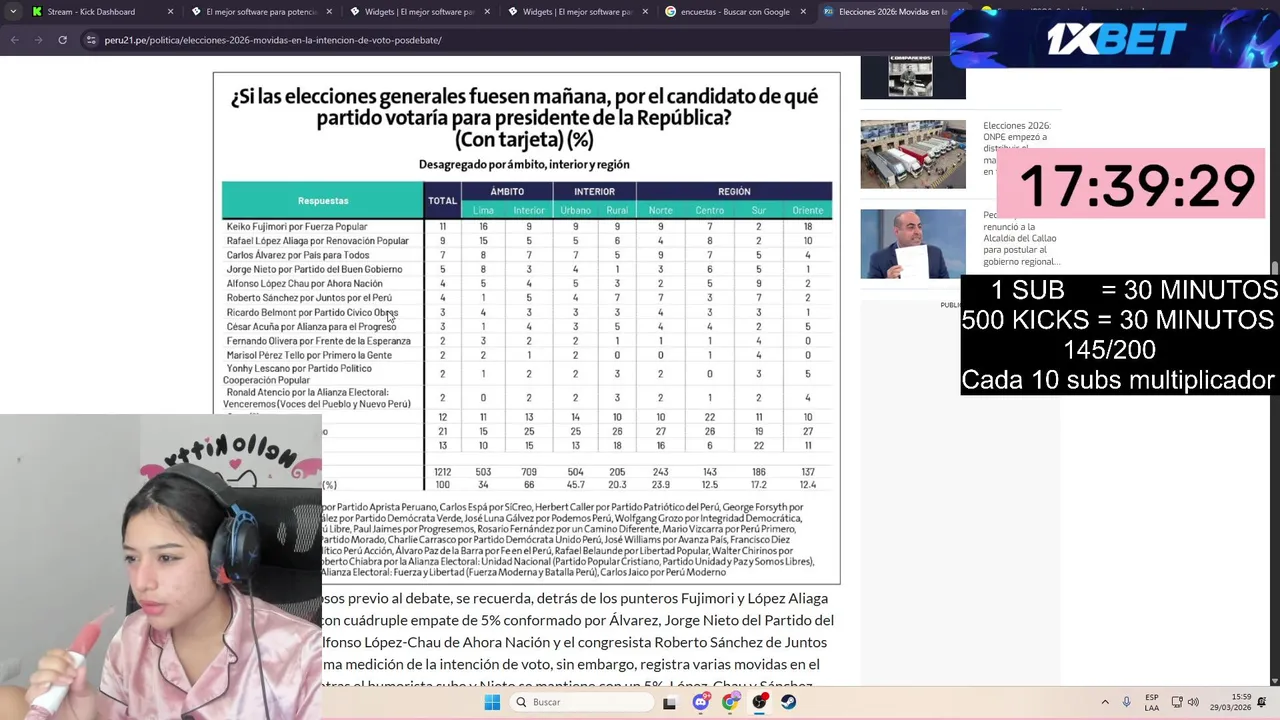This screenshot has width=1280, height=720.
Task: Open the volume tray icon
Action: pyautogui.click(x=1195, y=702)
